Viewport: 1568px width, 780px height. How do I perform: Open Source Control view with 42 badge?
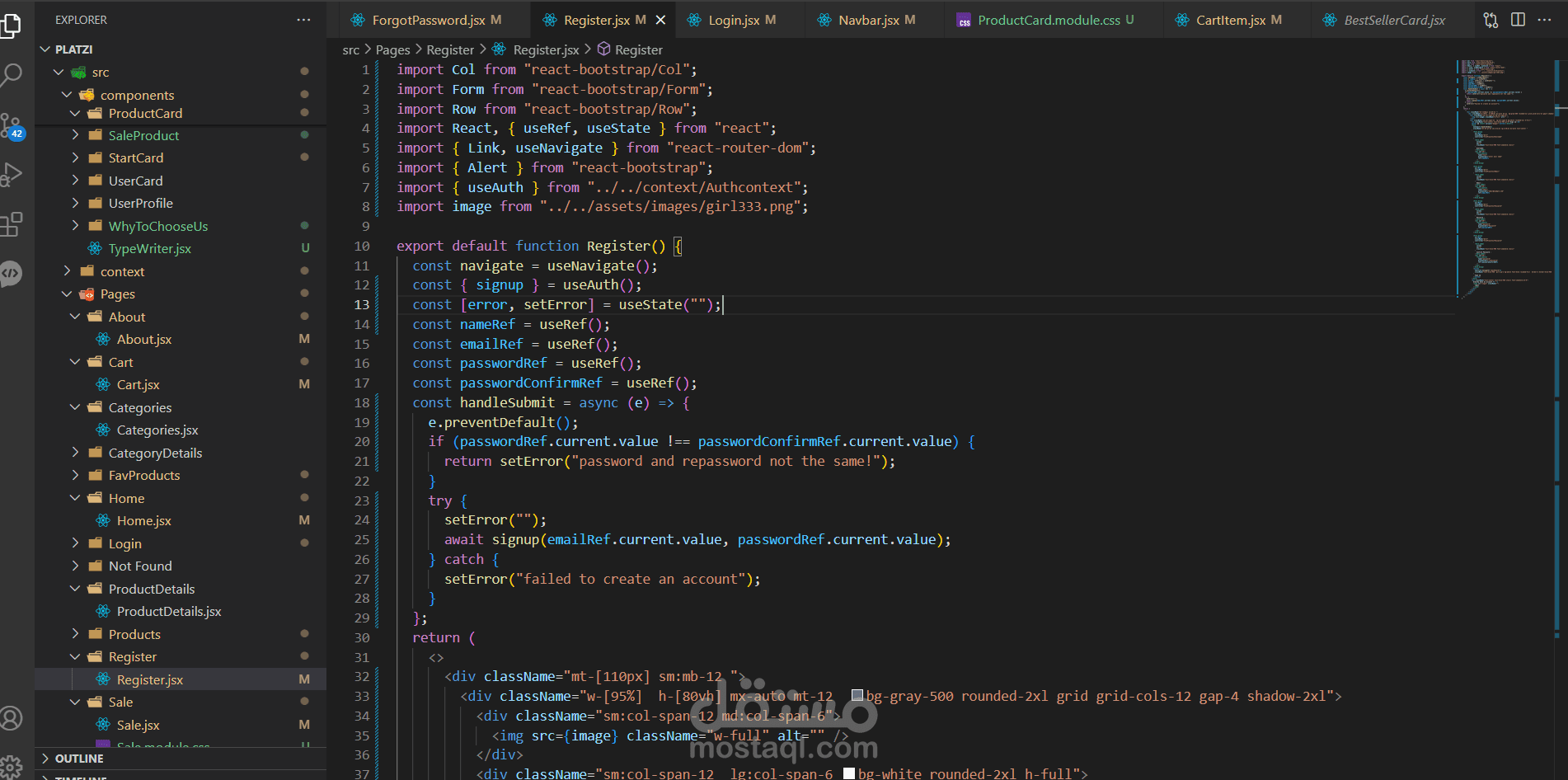pos(12,126)
